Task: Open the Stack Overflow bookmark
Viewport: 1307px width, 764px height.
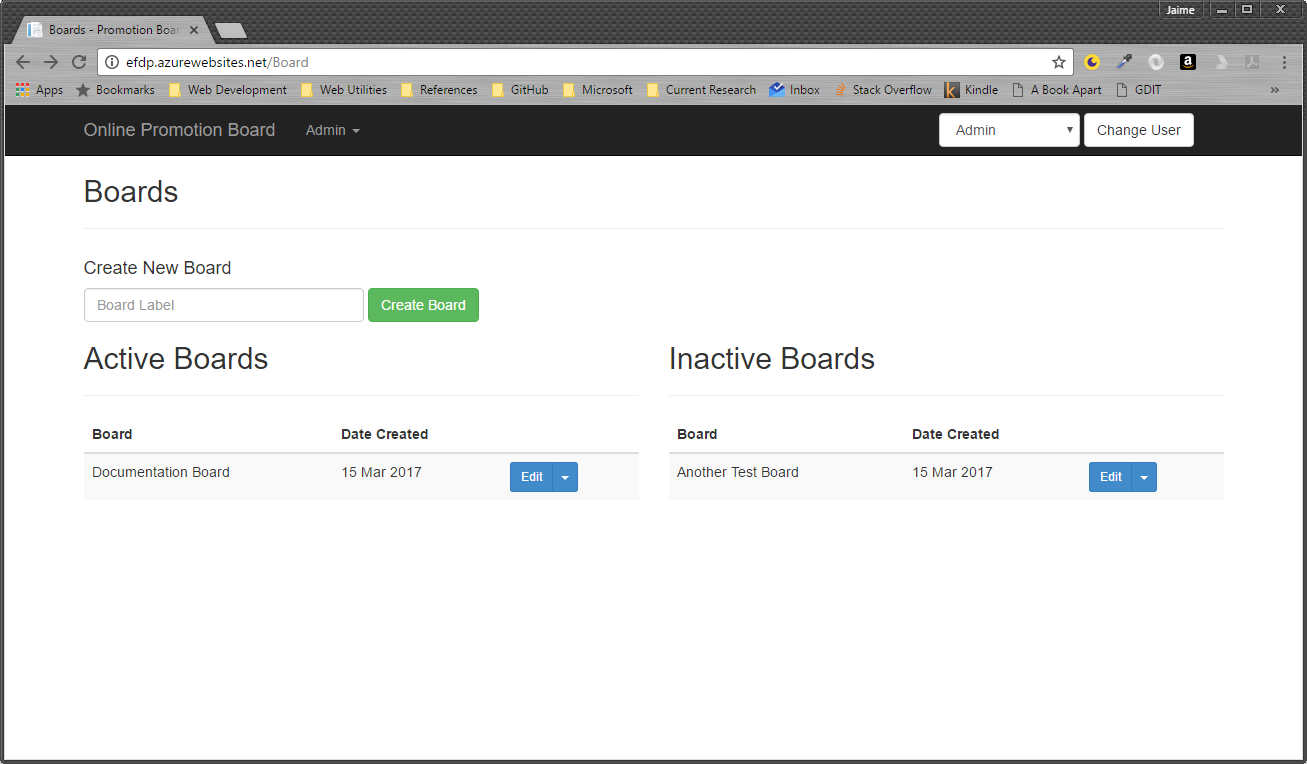Action: click(883, 90)
